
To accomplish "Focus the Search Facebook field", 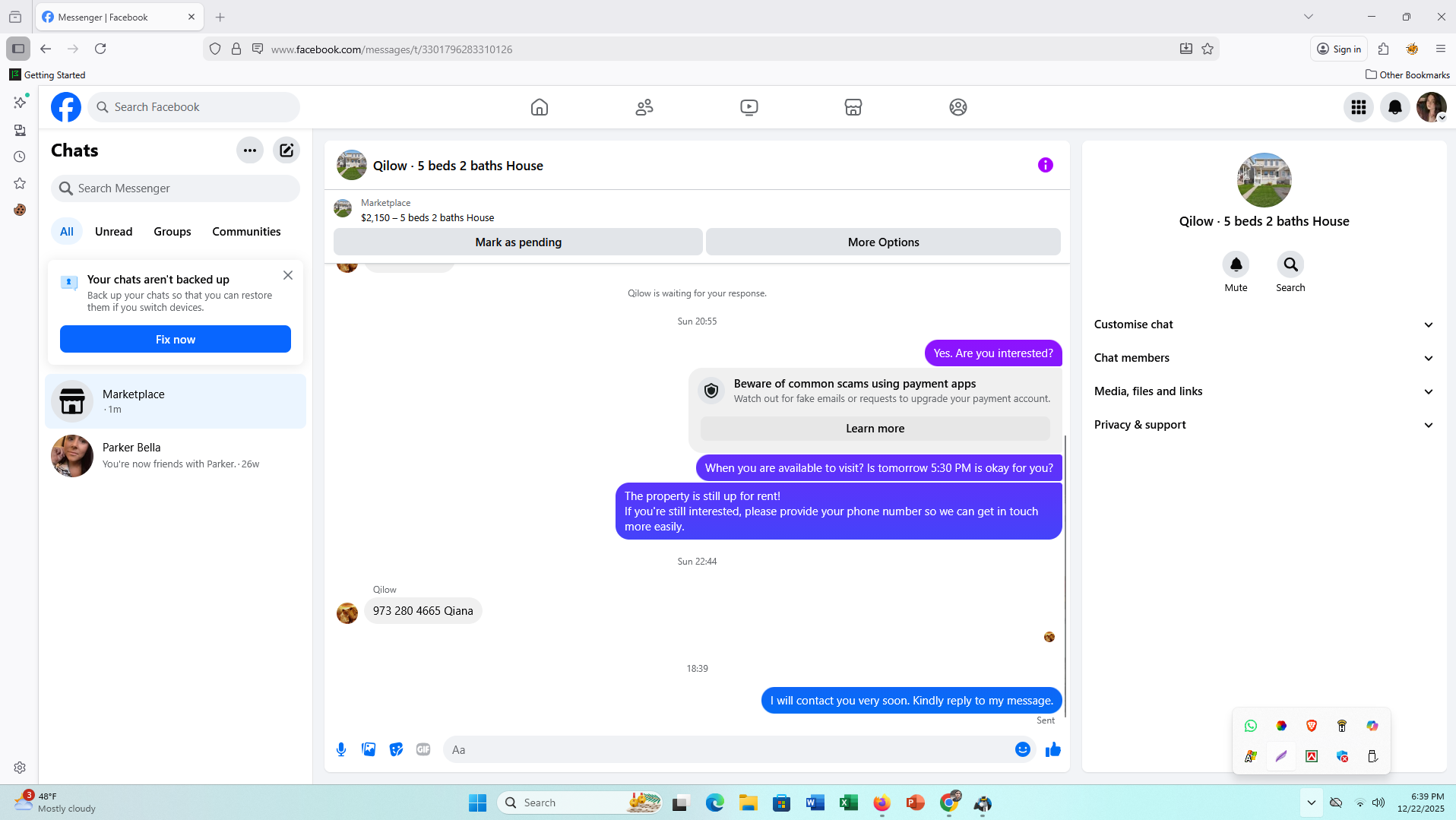I will click(x=194, y=107).
